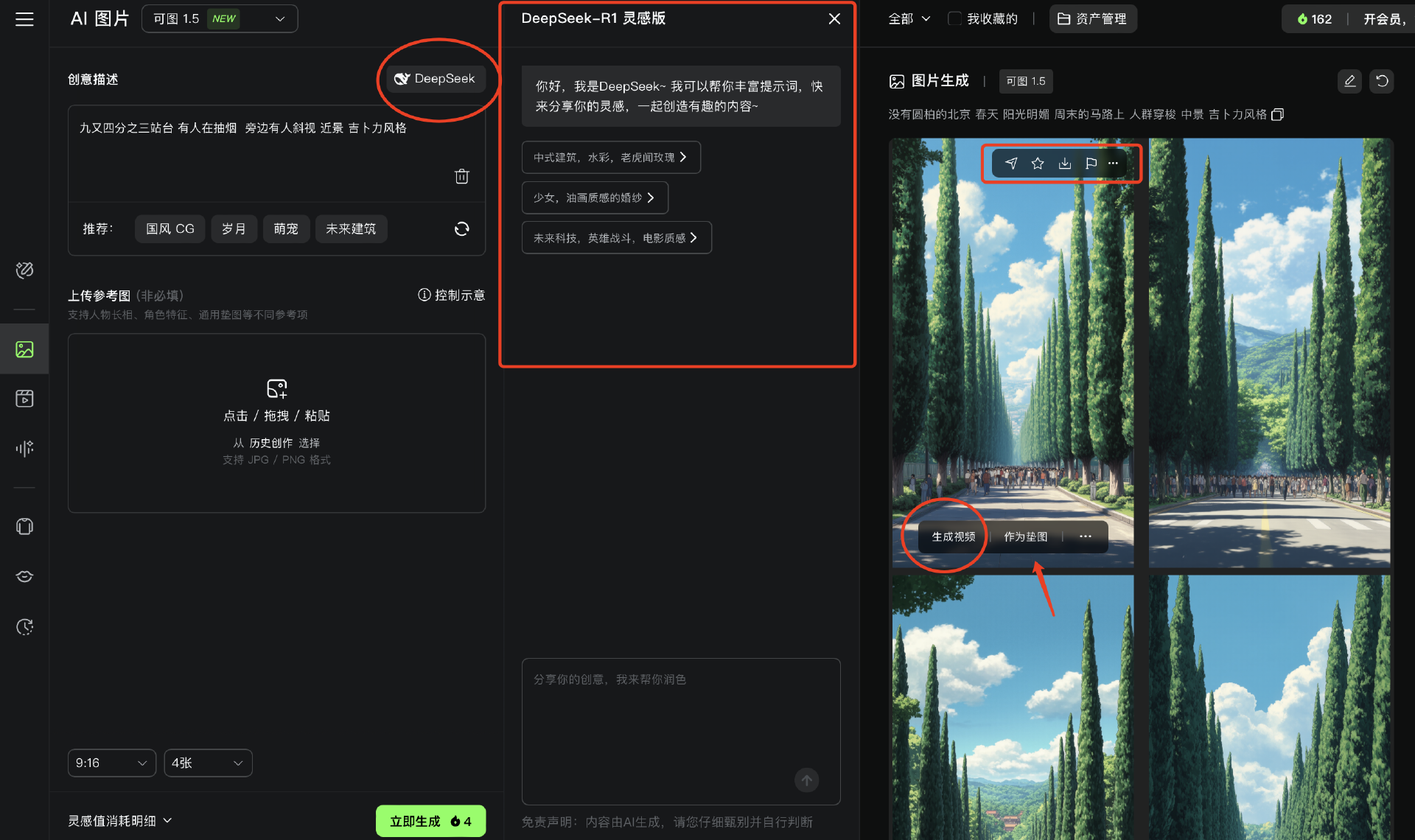The width and height of the screenshot is (1415, 840).
Task: Click the upload image icon in drop zone
Action: pos(276,388)
